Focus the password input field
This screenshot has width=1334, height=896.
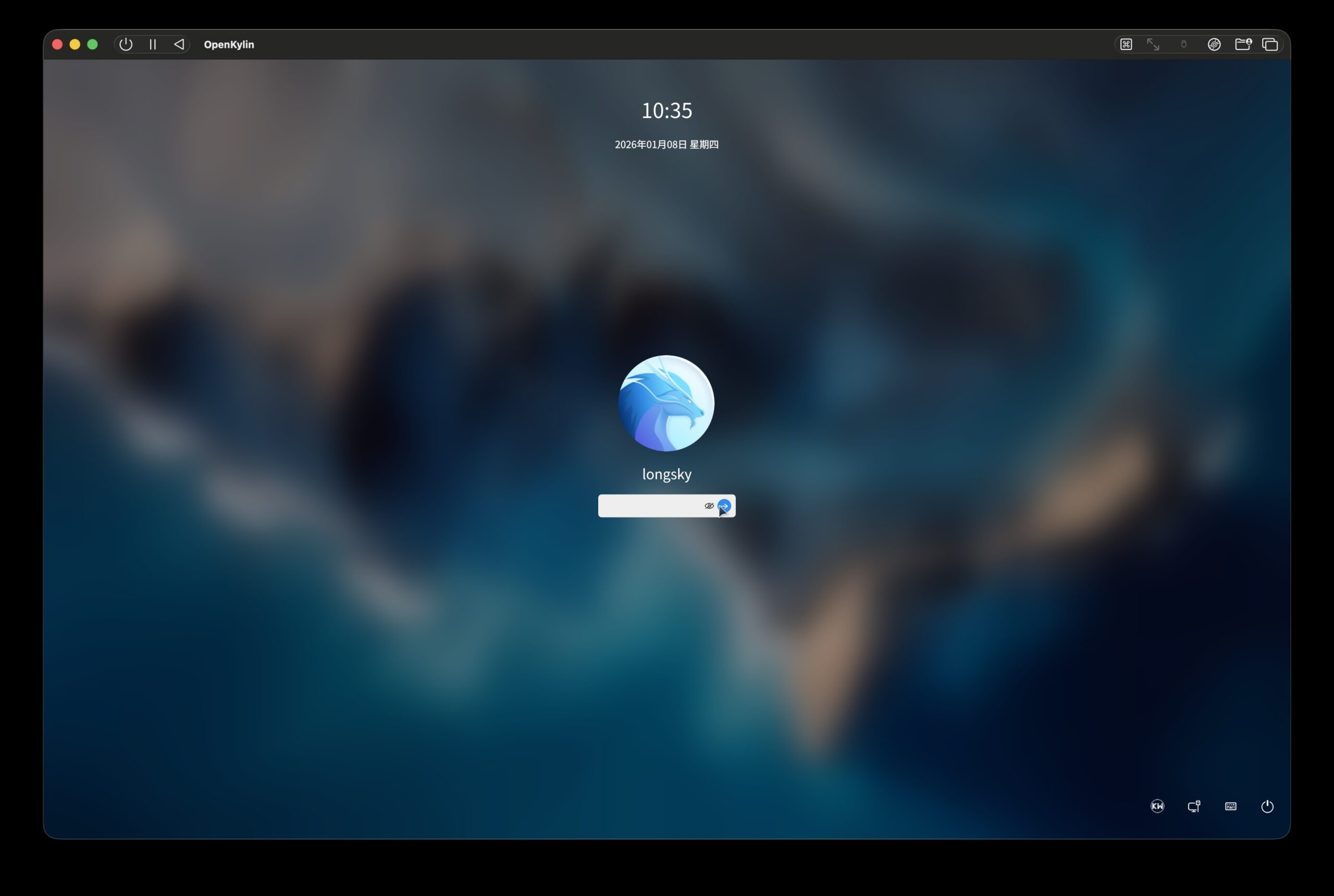649,506
